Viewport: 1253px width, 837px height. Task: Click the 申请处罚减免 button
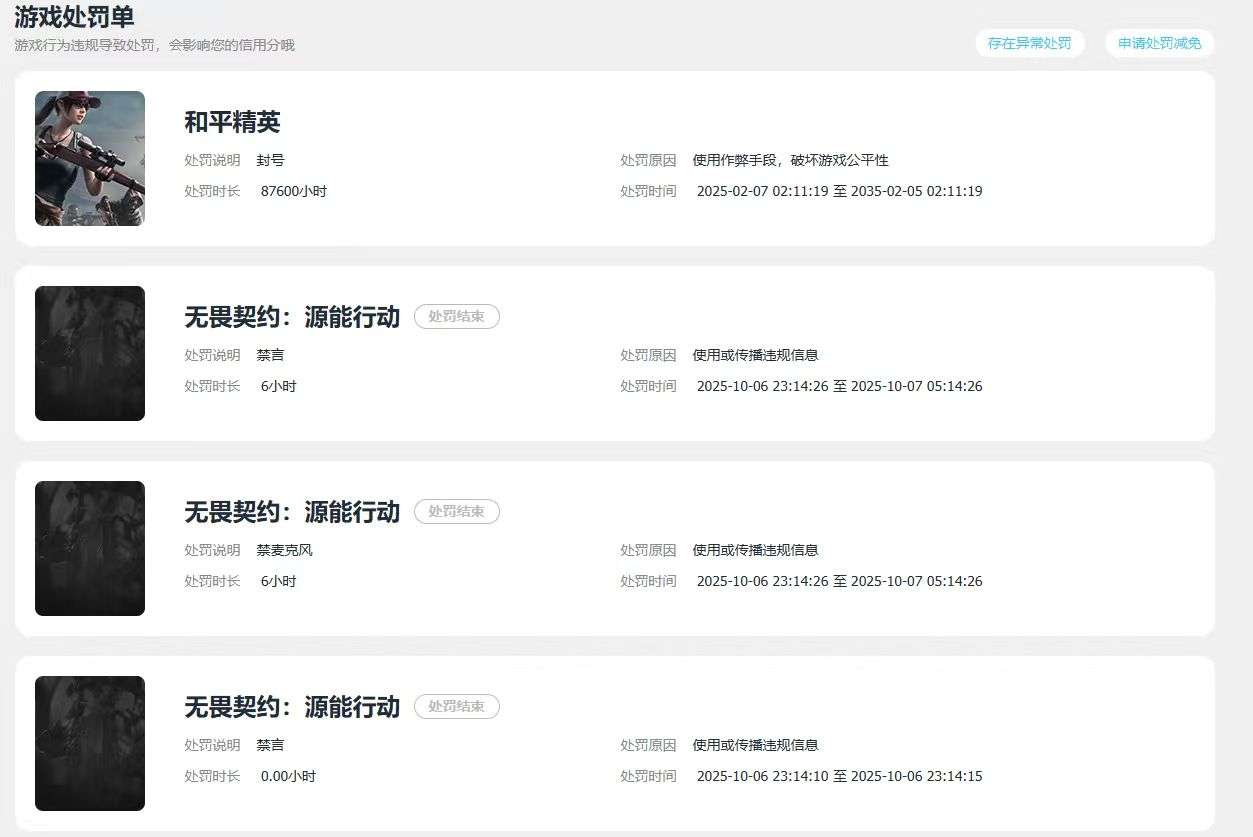(1160, 43)
